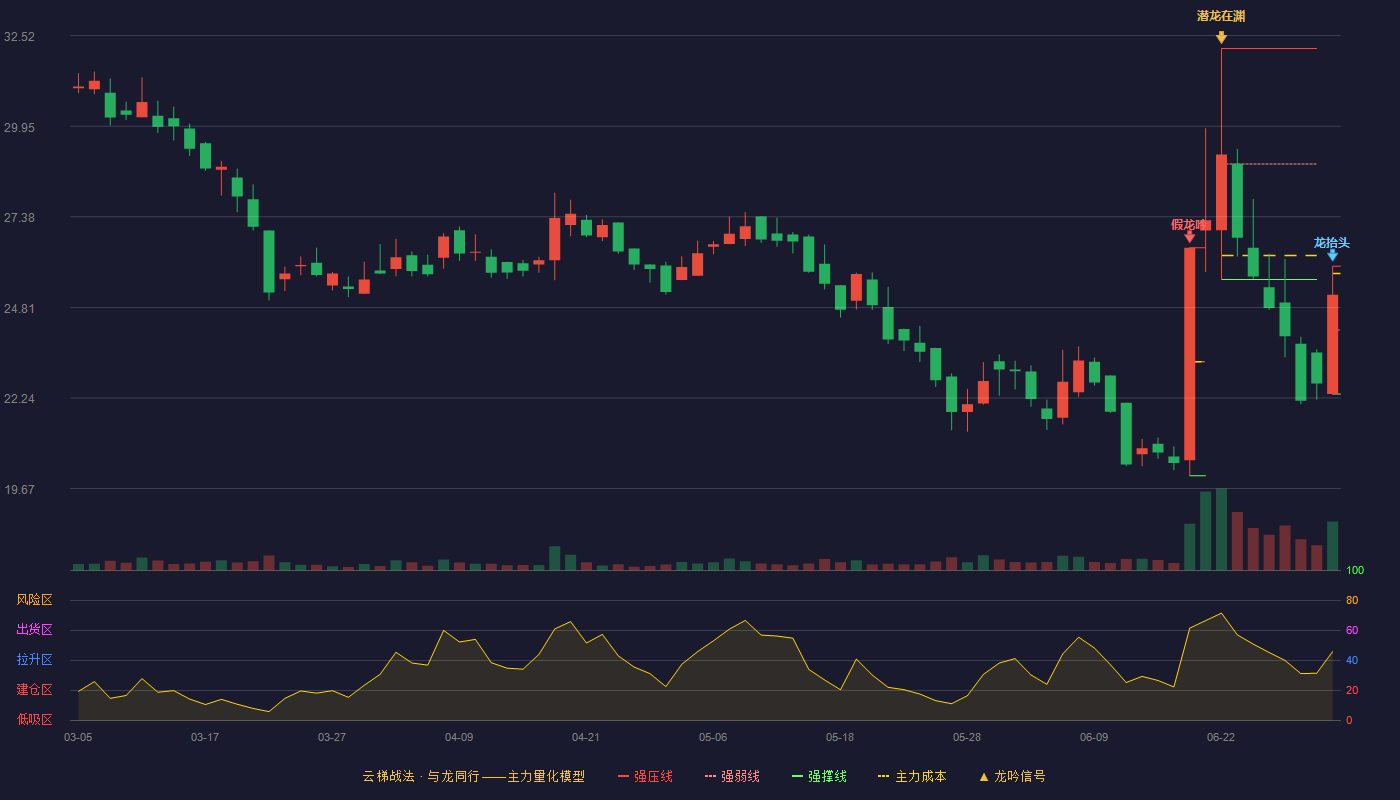
Task: Click the 22.24 price axis label
Action: point(19,398)
